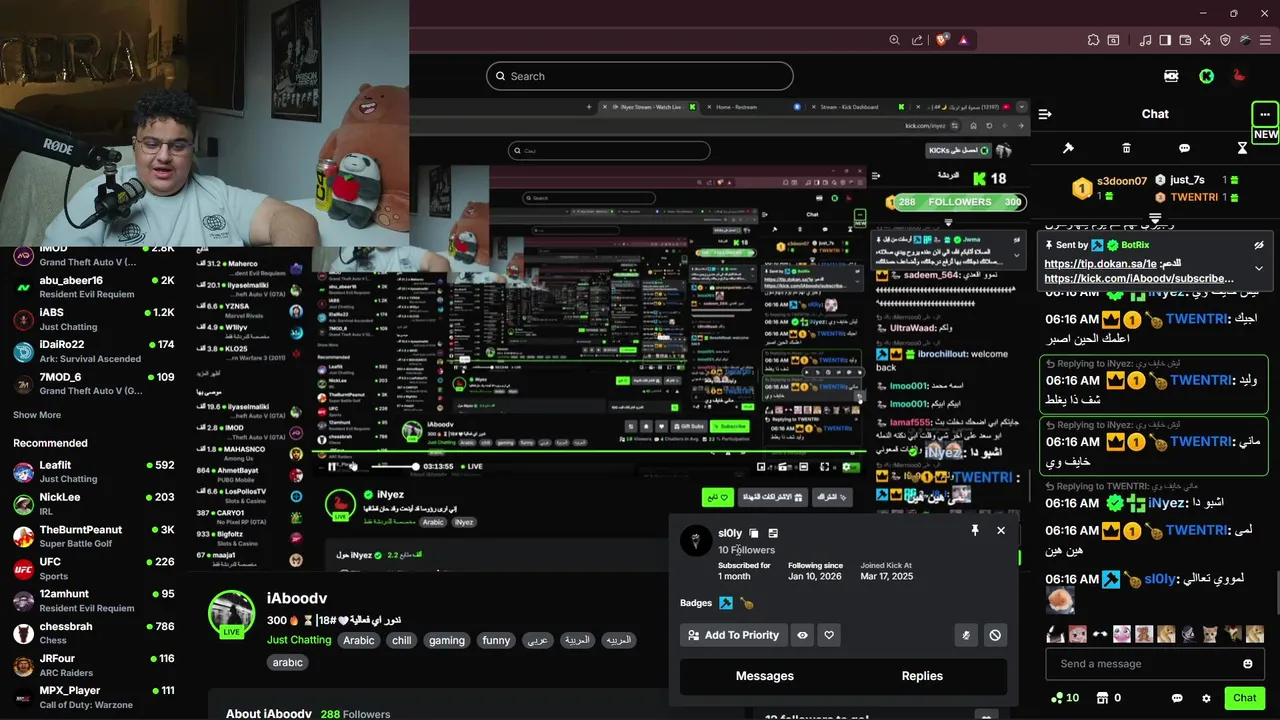Click chat bubble icon beside gear
The image size is (1280, 720).
[x=1177, y=698]
